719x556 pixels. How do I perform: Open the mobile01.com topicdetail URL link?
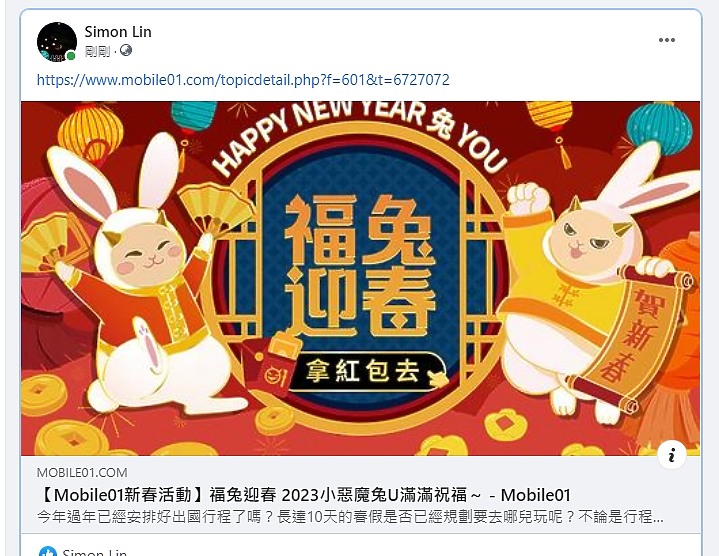[x=243, y=80]
